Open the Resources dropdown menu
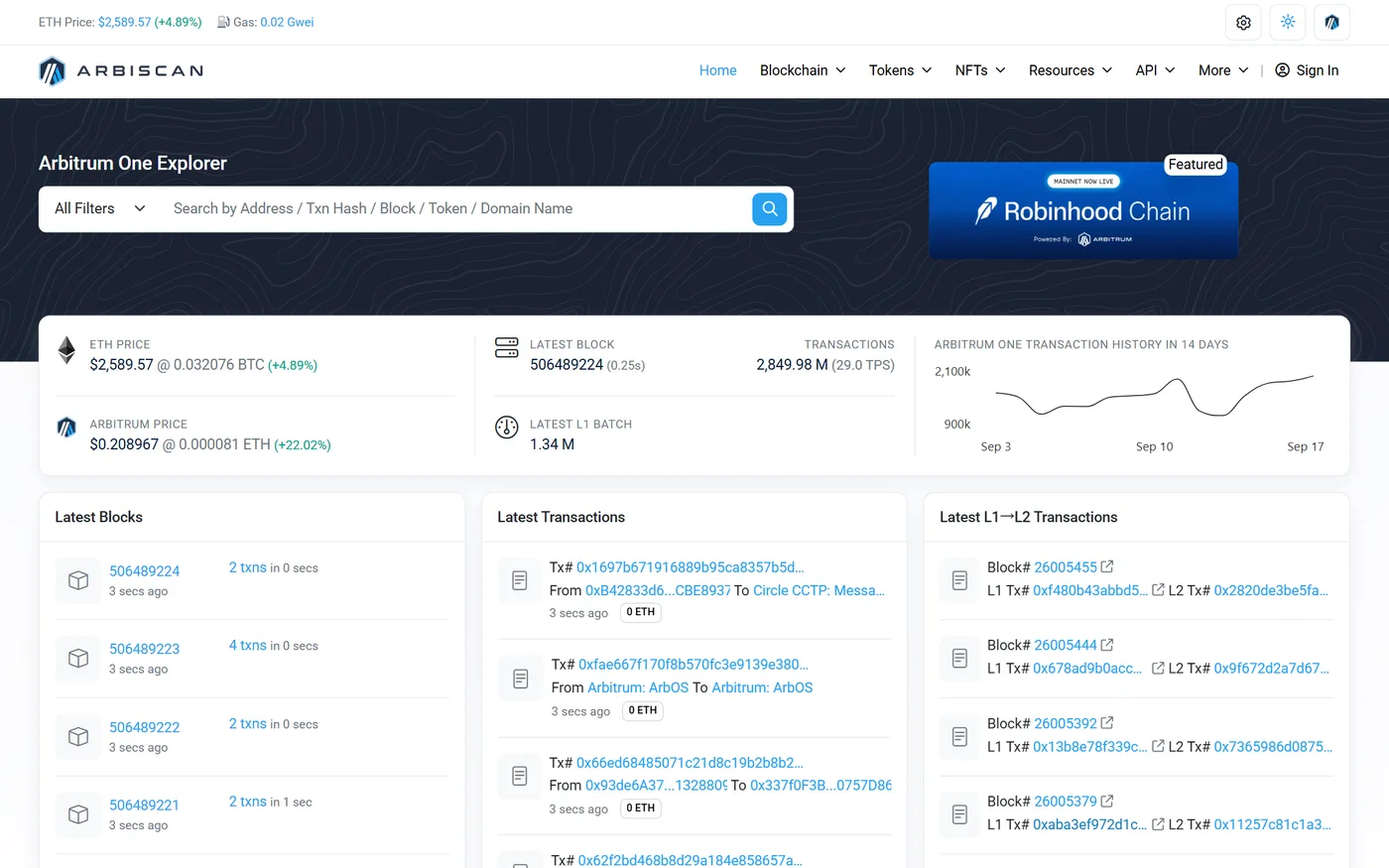This screenshot has width=1389, height=868. point(1071,70)
